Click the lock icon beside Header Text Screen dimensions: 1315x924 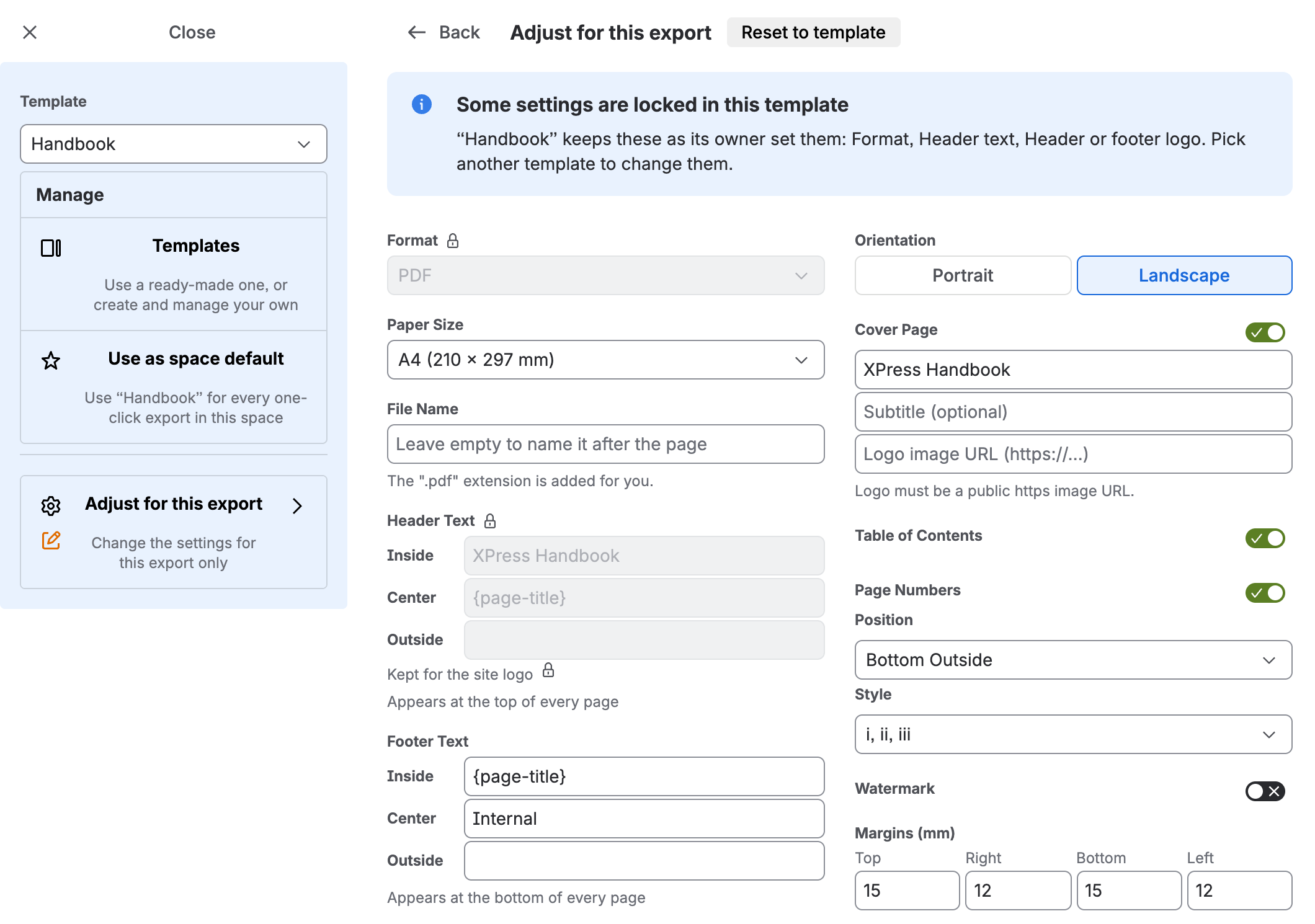point(490,521)
